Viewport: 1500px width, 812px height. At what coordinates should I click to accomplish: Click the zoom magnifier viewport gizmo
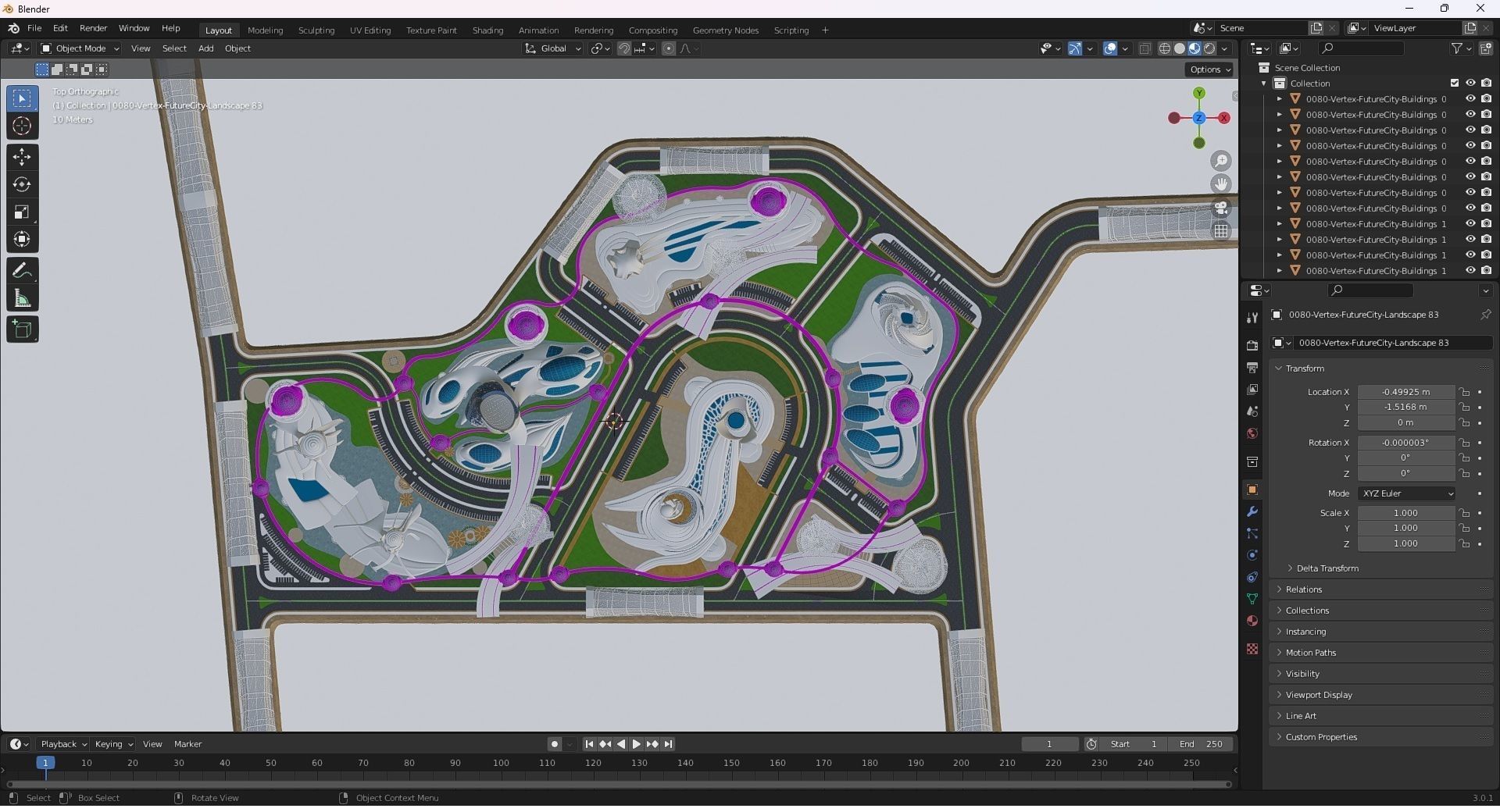pyautogui.click(x=1220, y=161)
